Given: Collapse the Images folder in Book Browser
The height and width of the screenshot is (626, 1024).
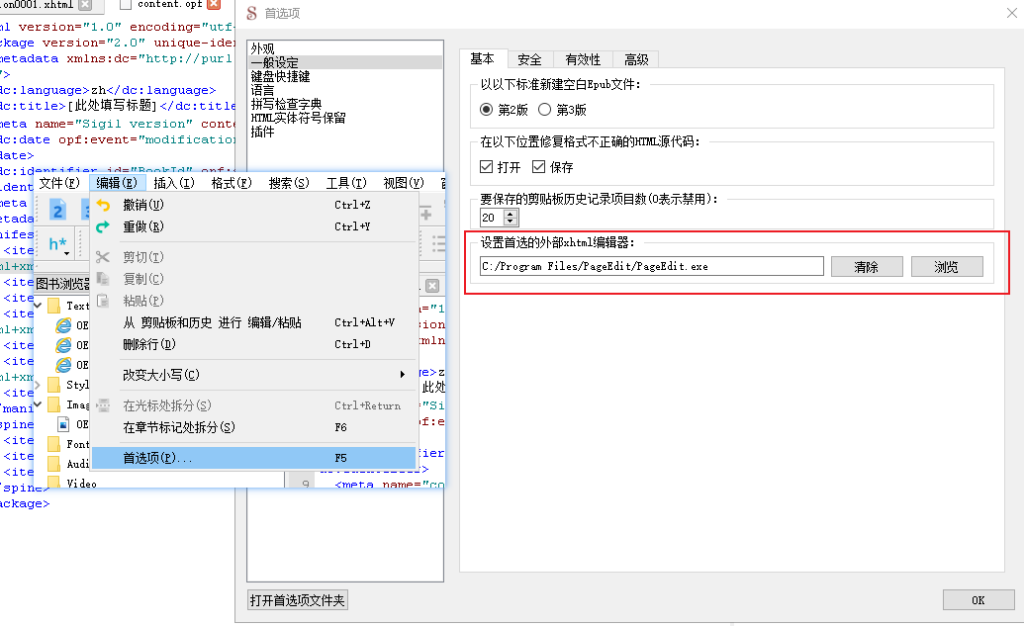Looking at the screenshot, I should [38, 405].
